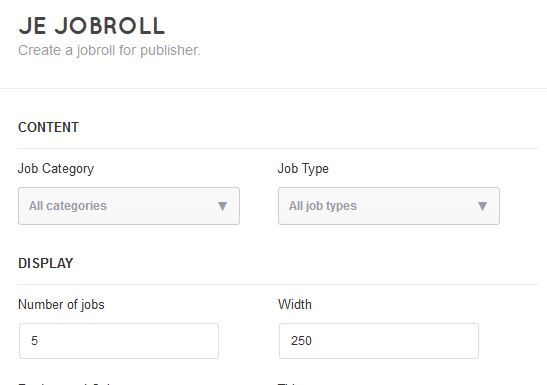Click the cut-off label below Width field

287,383
